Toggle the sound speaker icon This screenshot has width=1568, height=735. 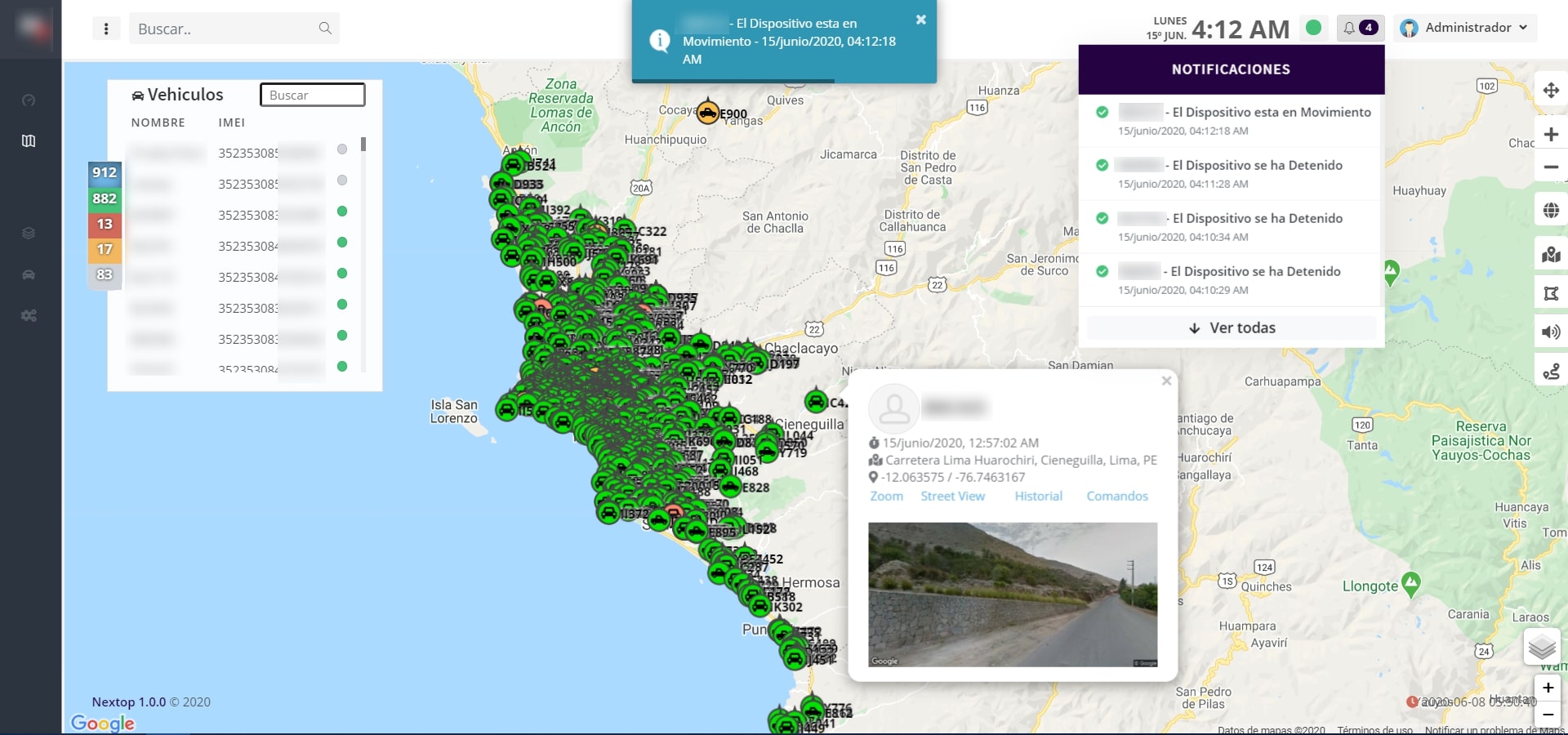point(1551,332)
